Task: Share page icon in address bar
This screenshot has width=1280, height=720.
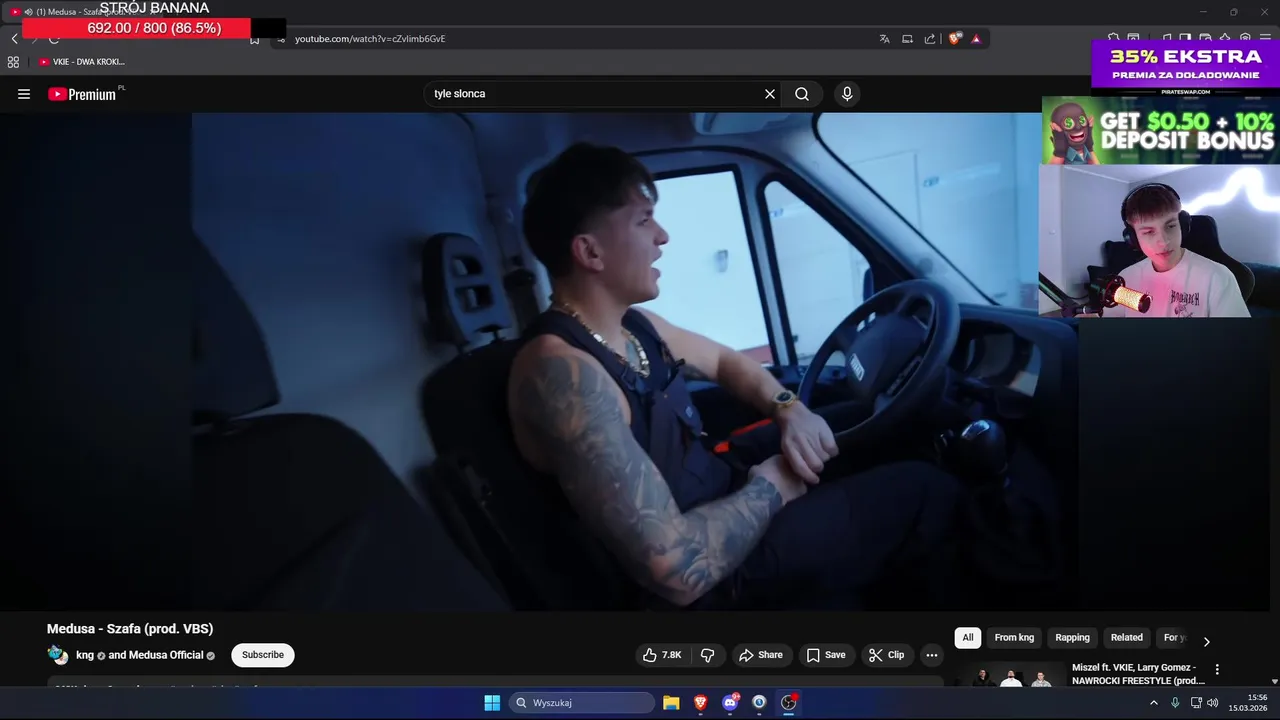Action: pos(930,39)
